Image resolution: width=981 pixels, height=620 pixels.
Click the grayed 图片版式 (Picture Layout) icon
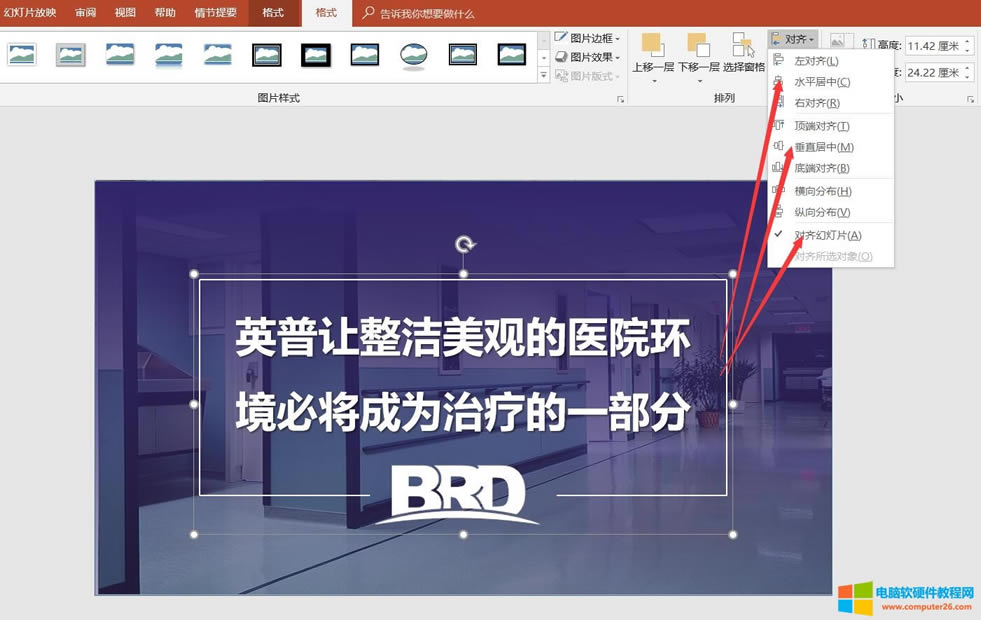tap(562, 77)
